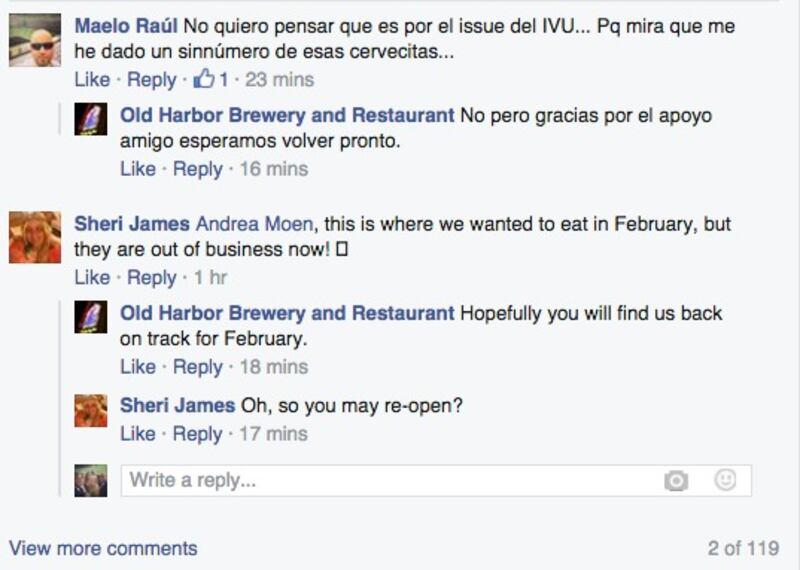Open Maelo Raúl's profile name link
This screenshot has width=800, height=570.
(x=126, y=26)
